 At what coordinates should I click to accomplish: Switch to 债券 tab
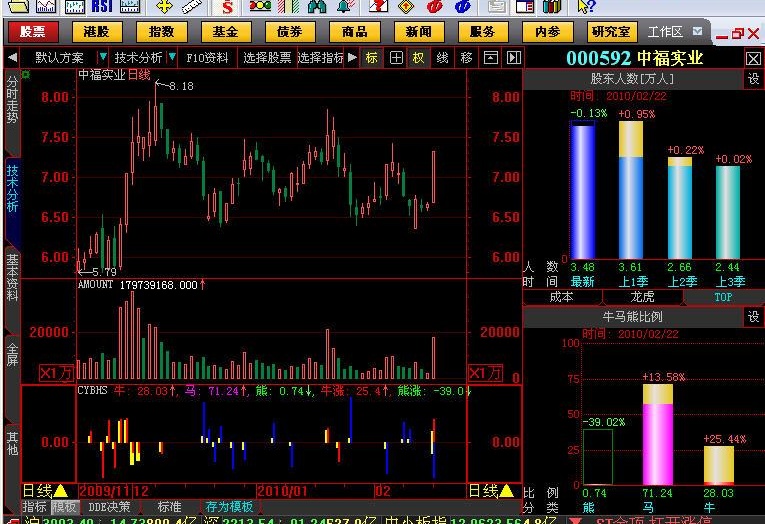pyautogui.click(x=290, y=32)
